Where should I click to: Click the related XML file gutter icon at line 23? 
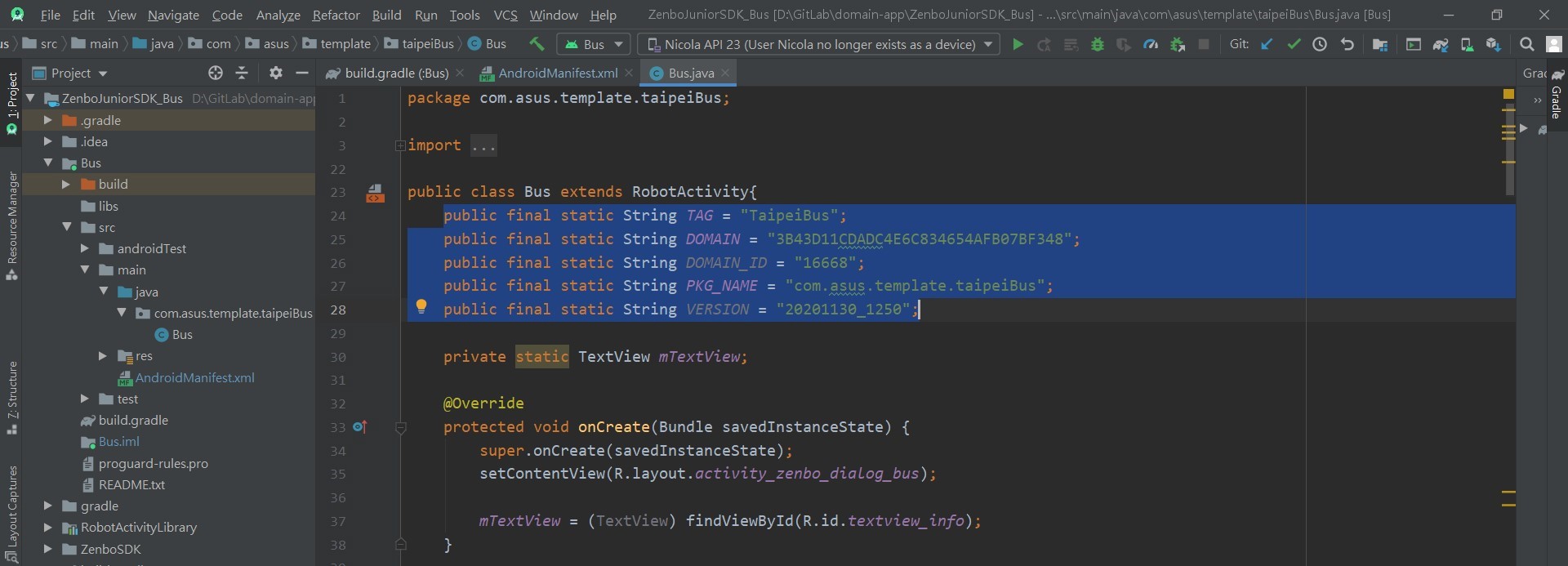click(375, 193)
